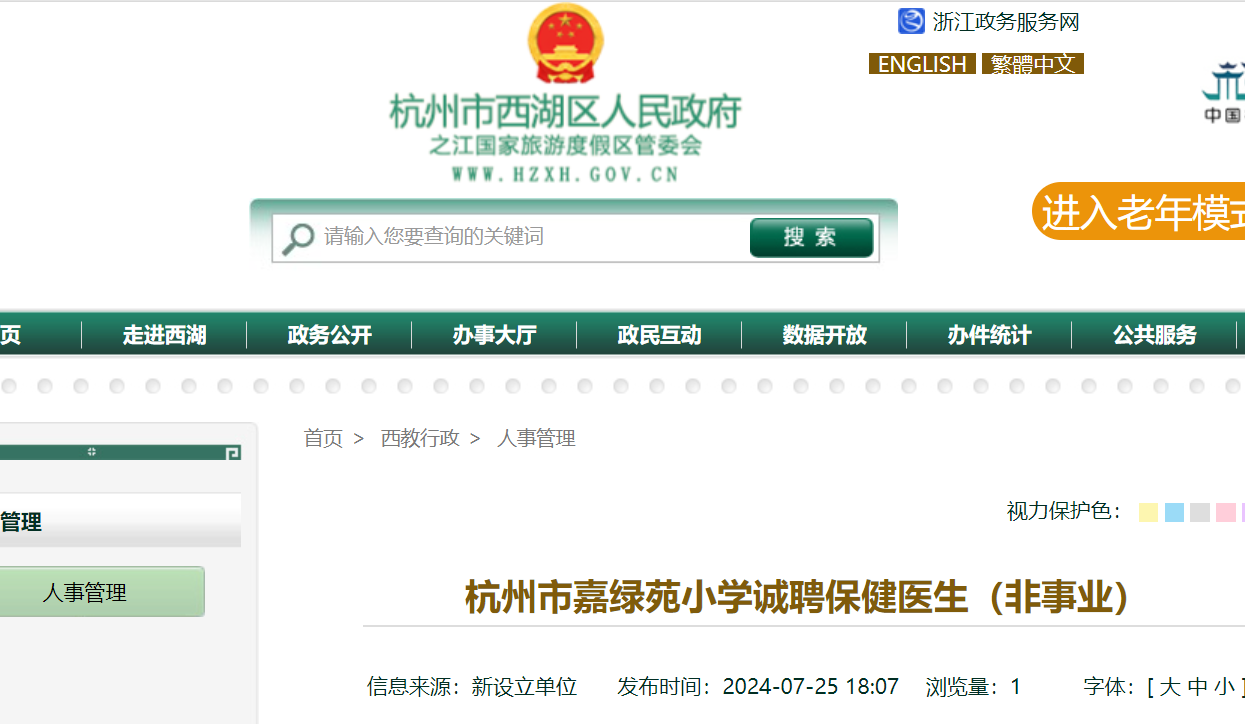This screenshot has height=724, width=1245.
Task: Click the magnifying glass search icon
Action: coord(297,238)
